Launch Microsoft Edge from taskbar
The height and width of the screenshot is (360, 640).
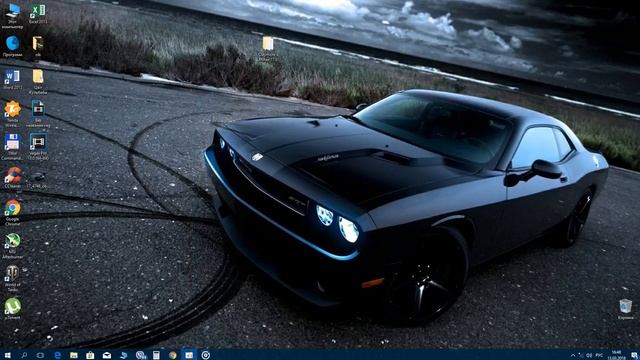point(57,355)
